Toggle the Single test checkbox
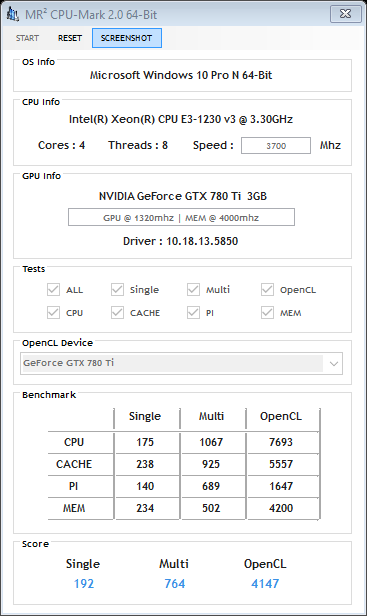 point(117,290)
